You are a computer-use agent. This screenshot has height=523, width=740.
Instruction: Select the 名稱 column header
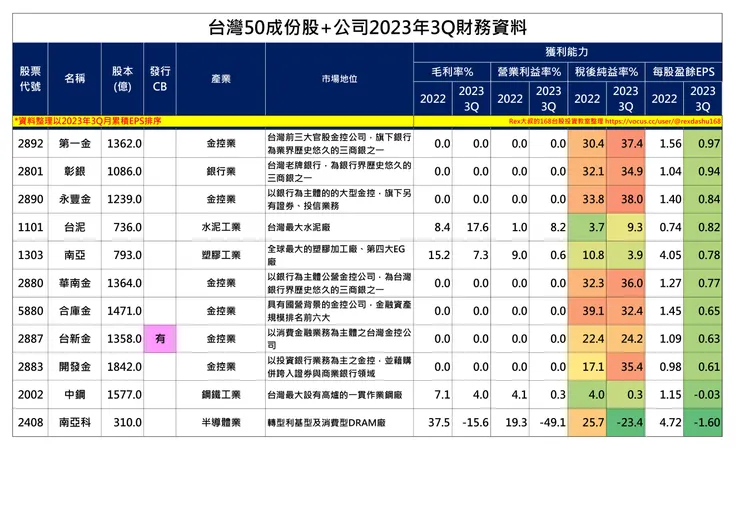75,79
